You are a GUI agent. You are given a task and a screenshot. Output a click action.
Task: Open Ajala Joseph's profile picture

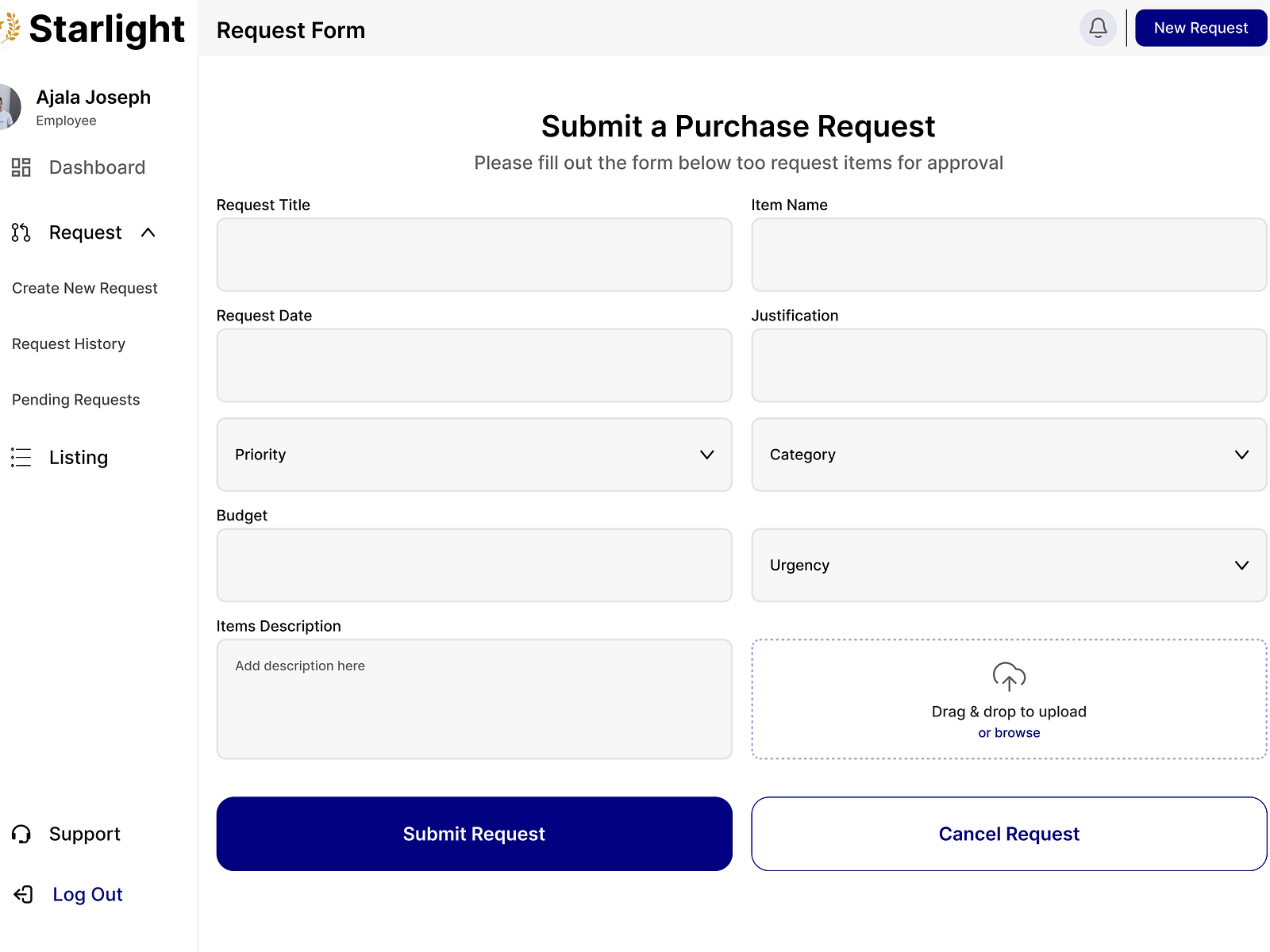pos(8,107)
